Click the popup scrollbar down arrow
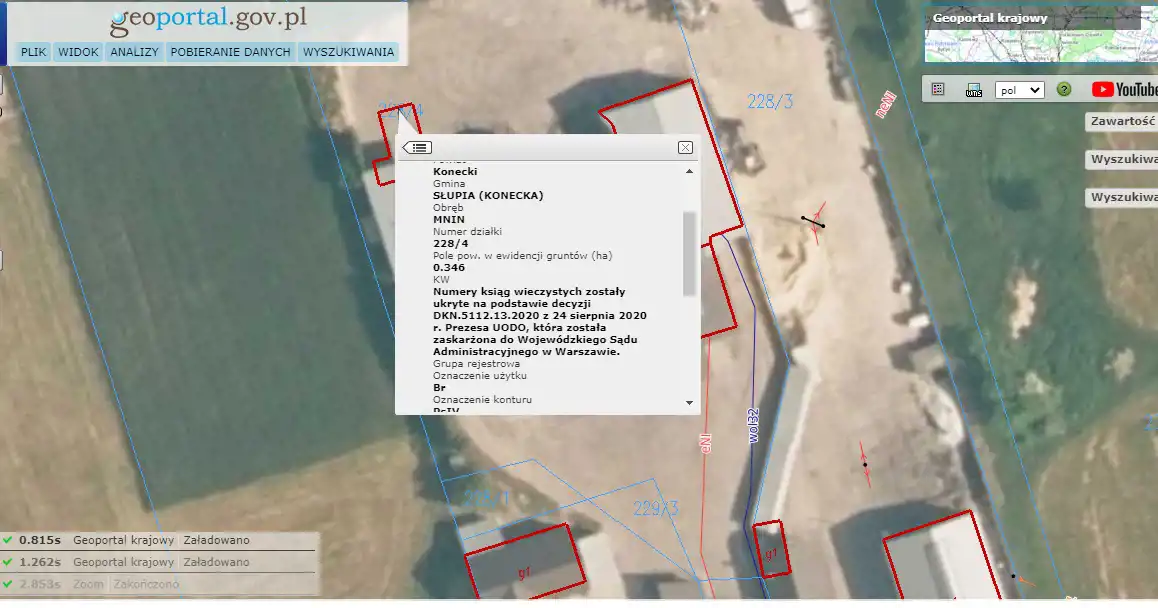The width and height of the screenshot is (1158, 608). [689, 402]
